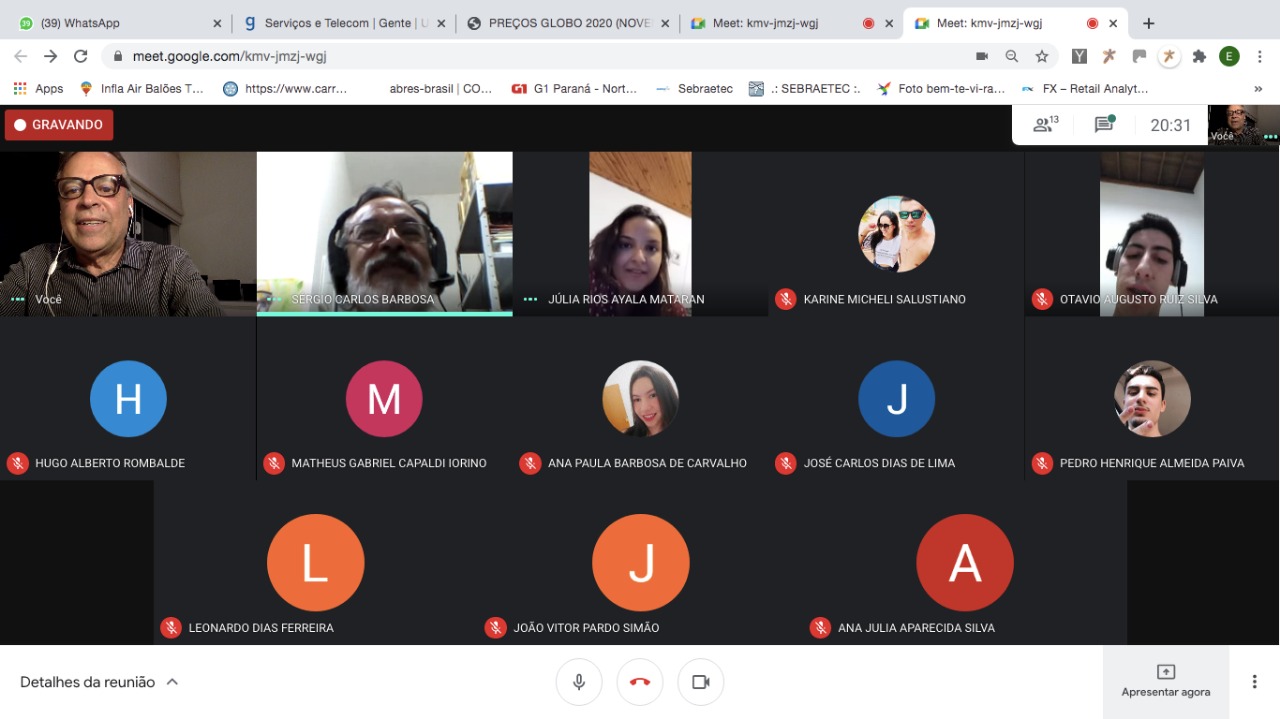
Task: Bookmark page with the star icon
Action: point(1042,57)
